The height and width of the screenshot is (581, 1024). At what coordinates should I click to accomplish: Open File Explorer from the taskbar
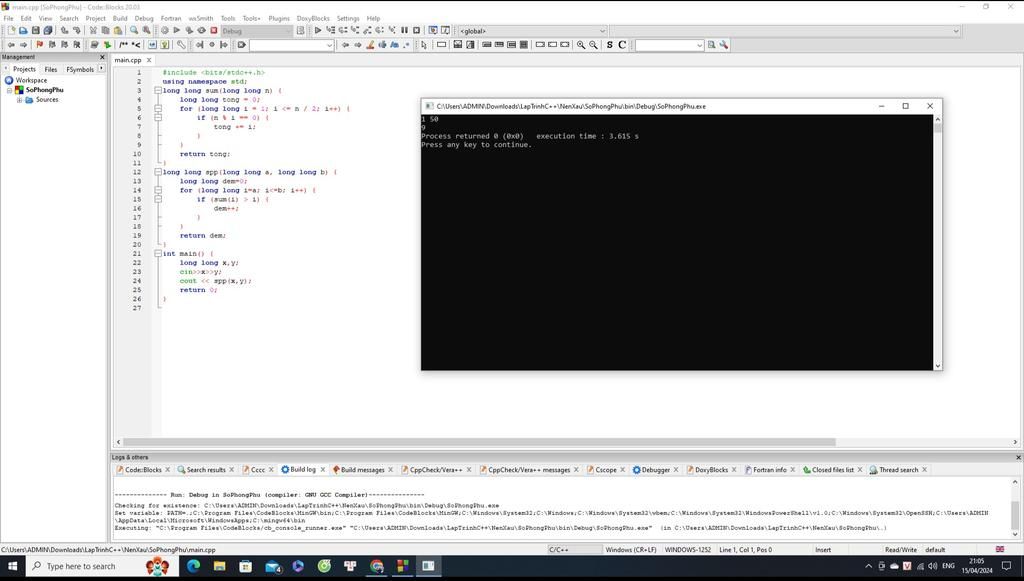(219, 567)
